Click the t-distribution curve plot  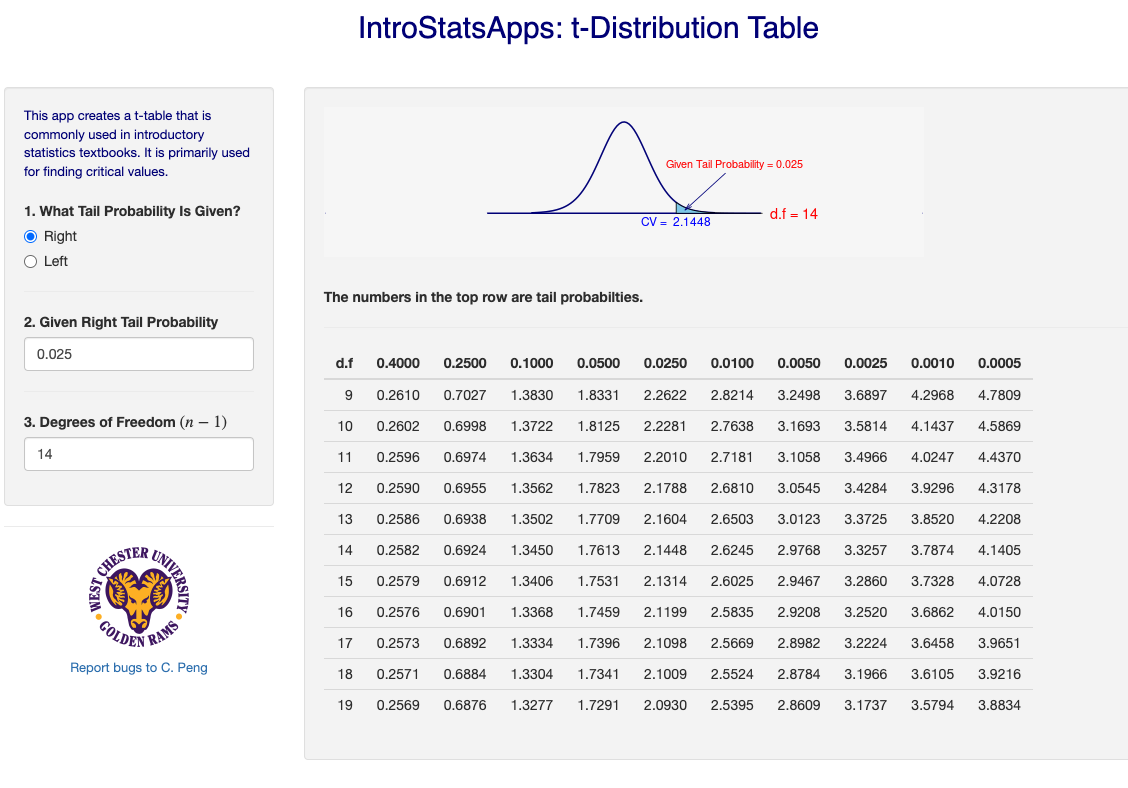624,182
